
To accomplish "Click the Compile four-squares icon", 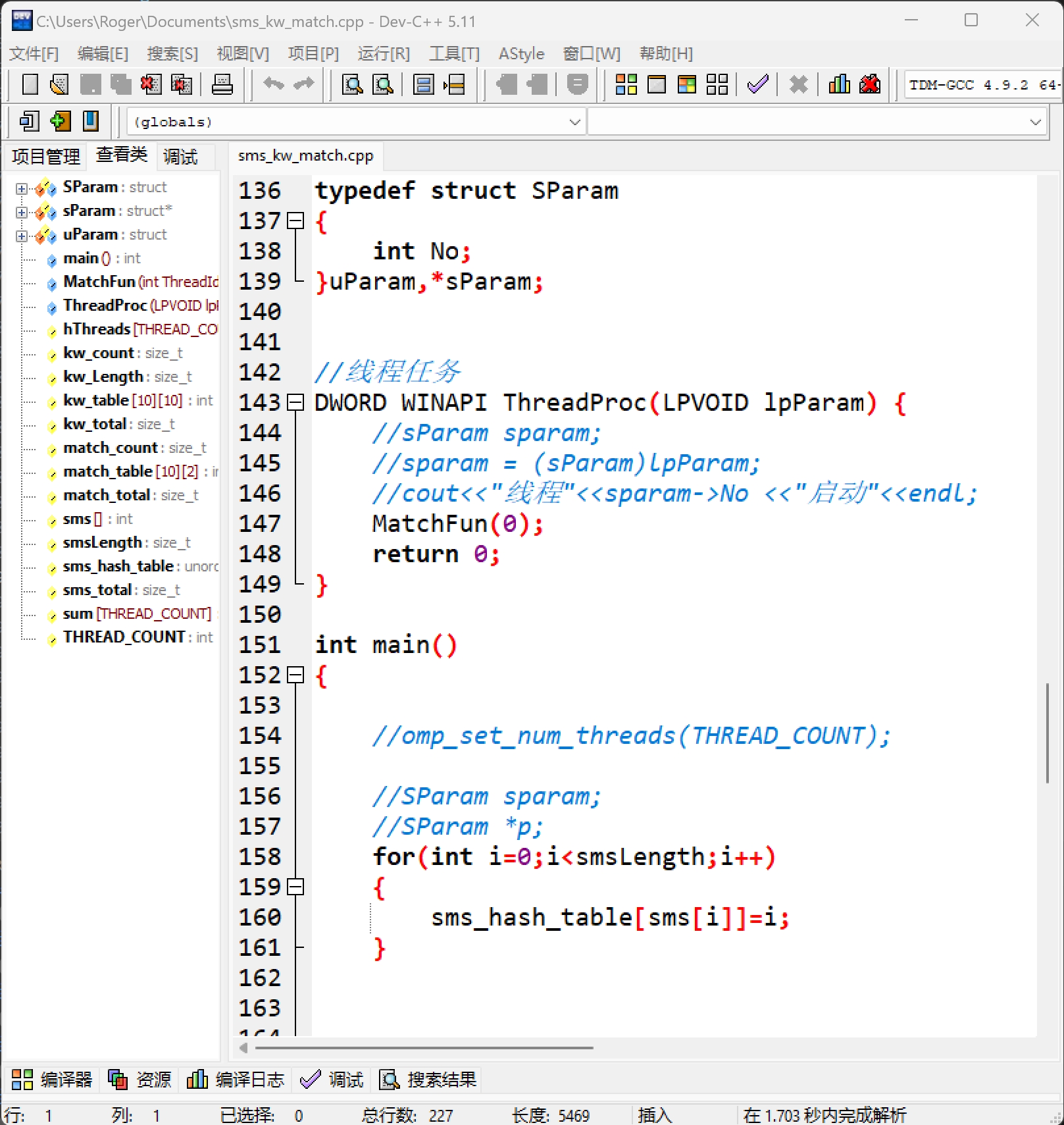I will pos(626,84).
